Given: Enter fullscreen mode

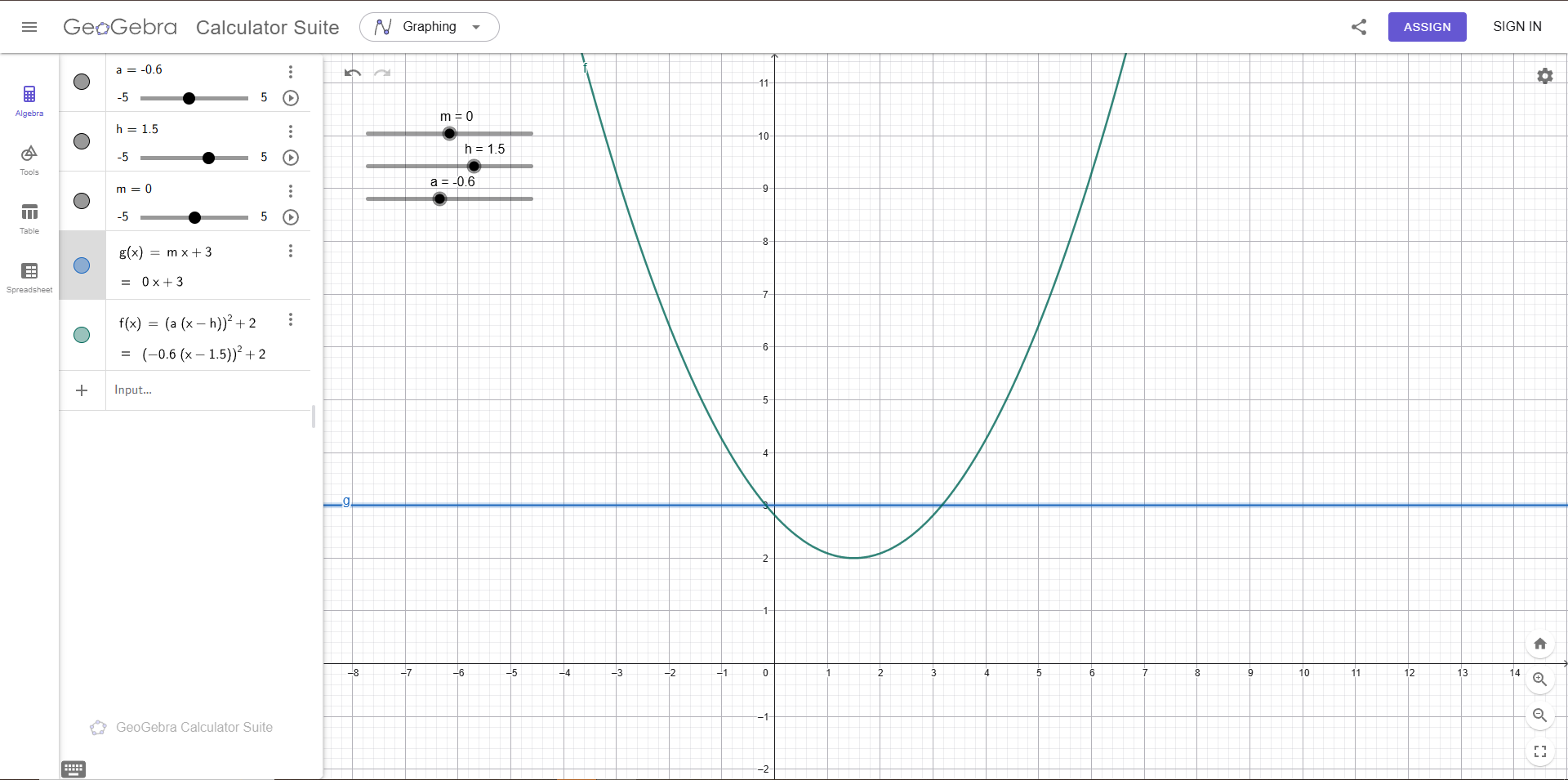Looking at the screenshot, I should [x=1540, y=751].
